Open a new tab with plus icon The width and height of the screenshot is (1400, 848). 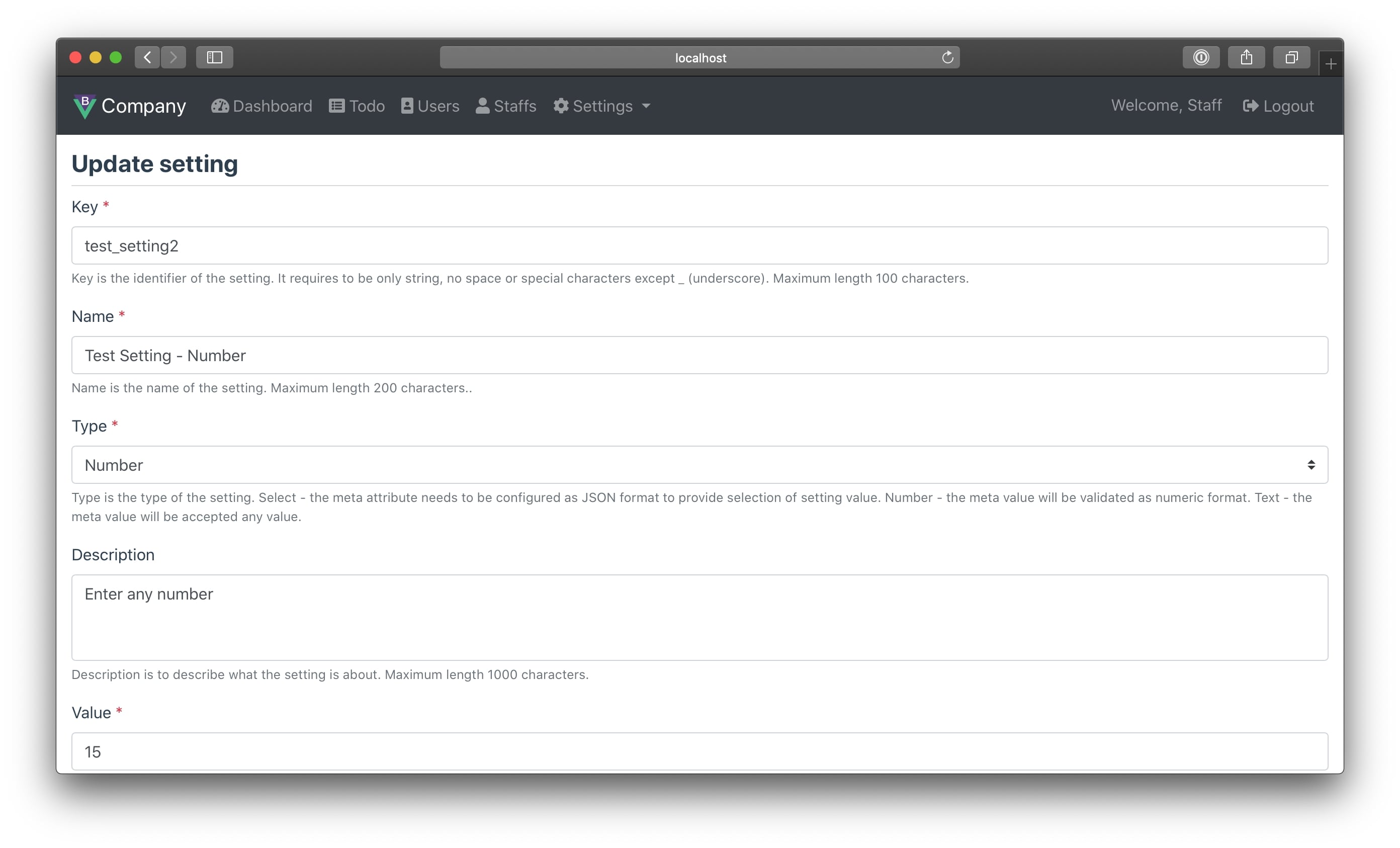1330,65
